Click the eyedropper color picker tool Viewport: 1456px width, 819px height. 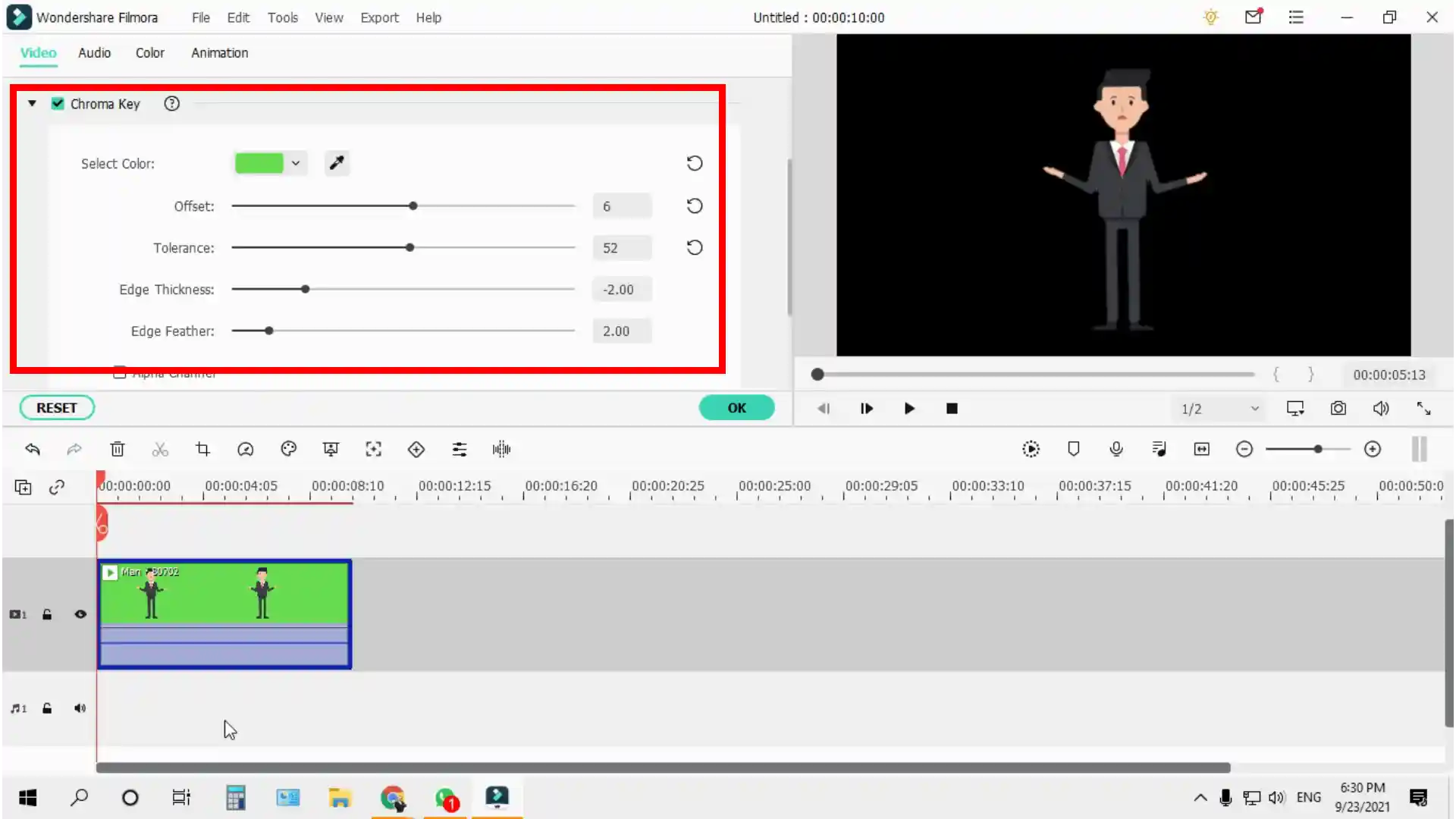point(337,163)
